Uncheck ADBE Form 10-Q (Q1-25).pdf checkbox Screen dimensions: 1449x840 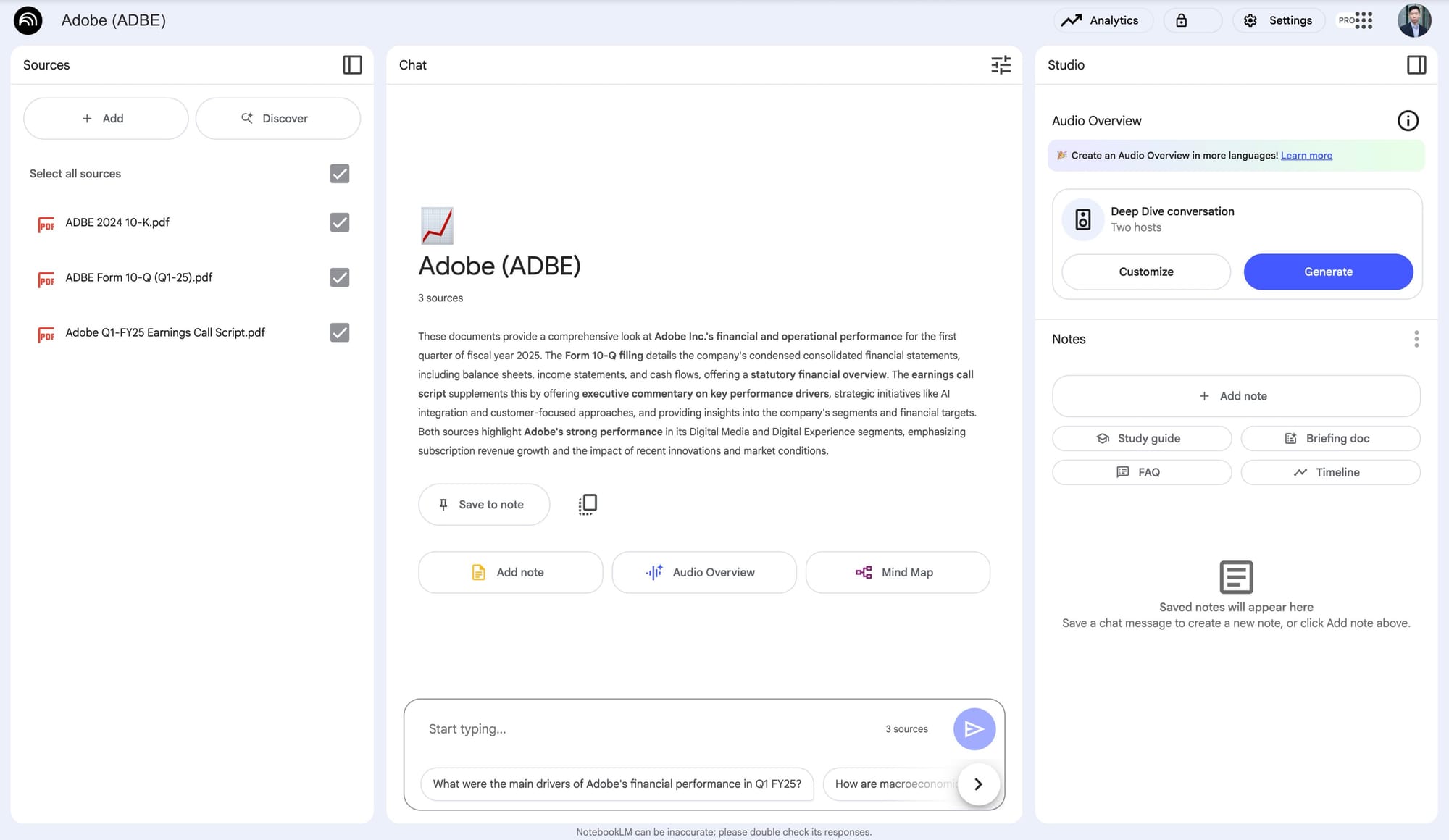340,277
